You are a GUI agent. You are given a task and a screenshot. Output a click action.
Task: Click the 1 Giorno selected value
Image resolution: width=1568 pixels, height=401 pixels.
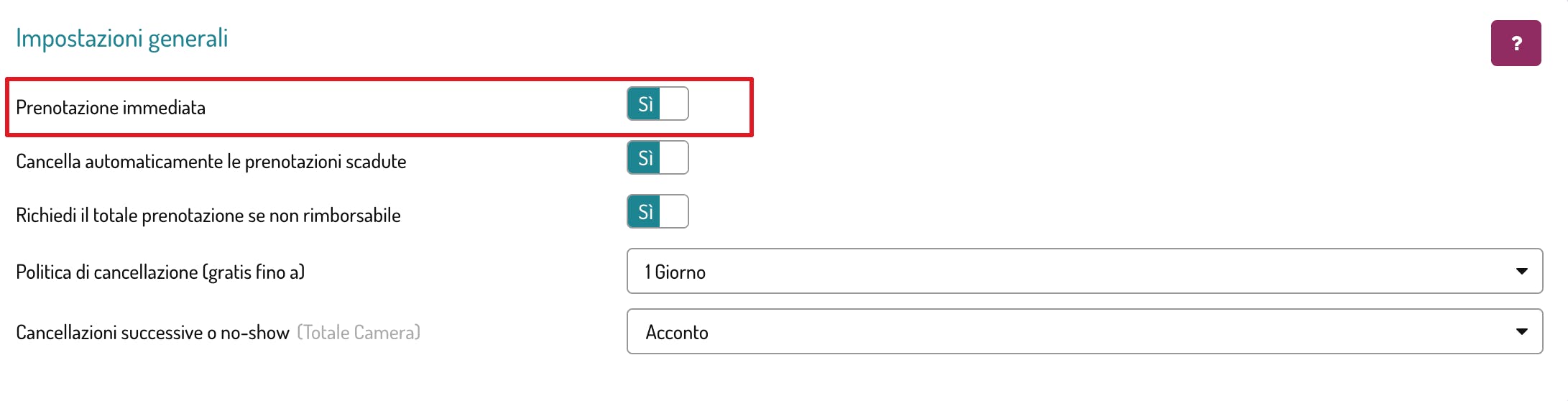coord(675,272)
